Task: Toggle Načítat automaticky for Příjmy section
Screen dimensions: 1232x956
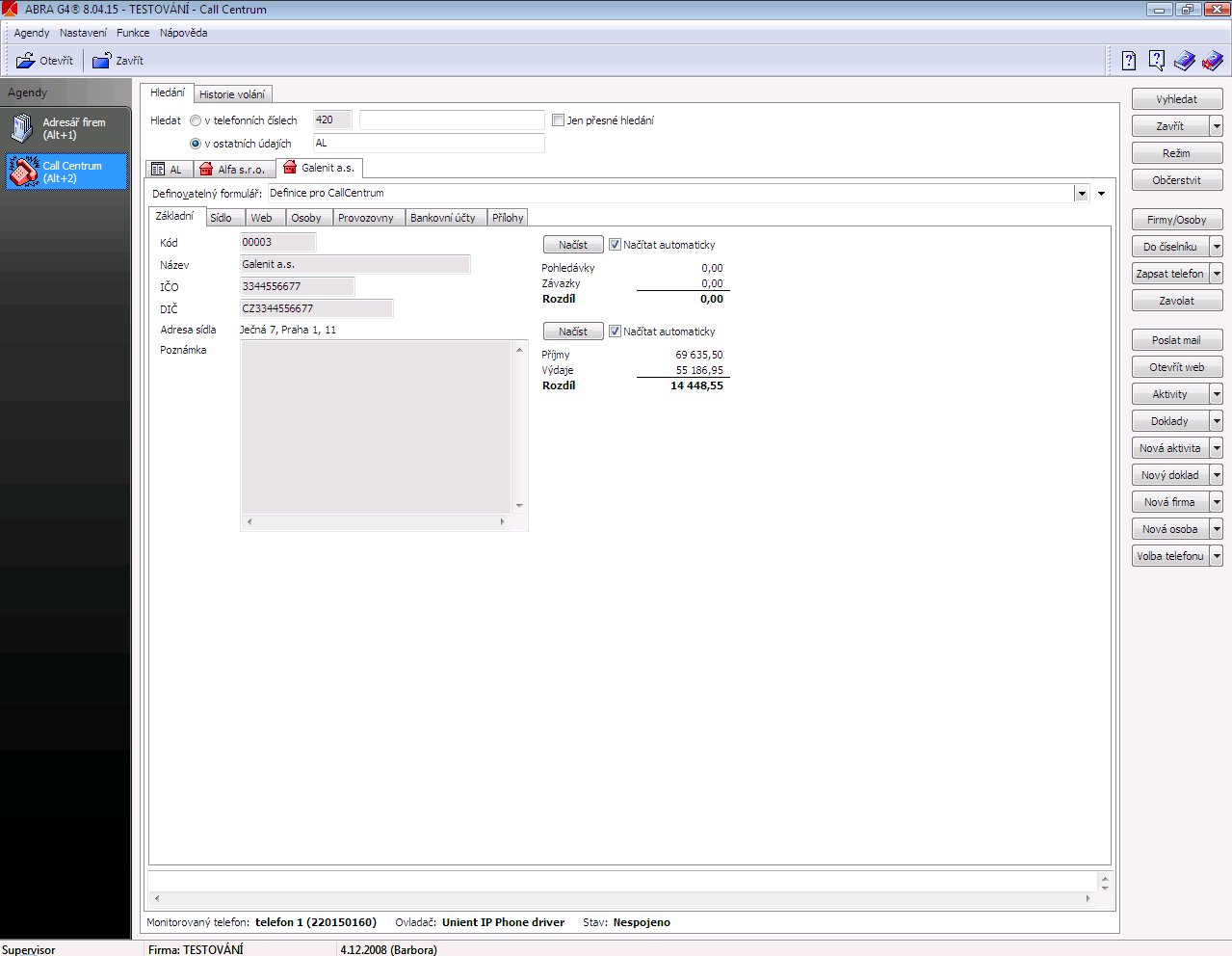Action: click(615, 332)
